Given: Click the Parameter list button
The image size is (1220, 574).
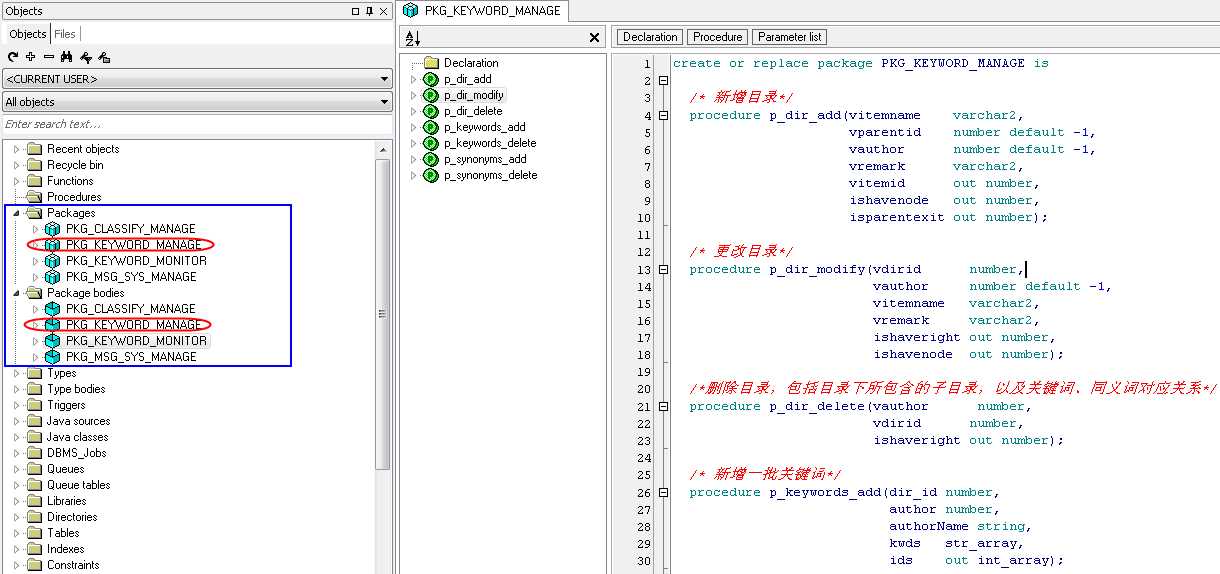Looking at the screenshot, I should point(789,37).
